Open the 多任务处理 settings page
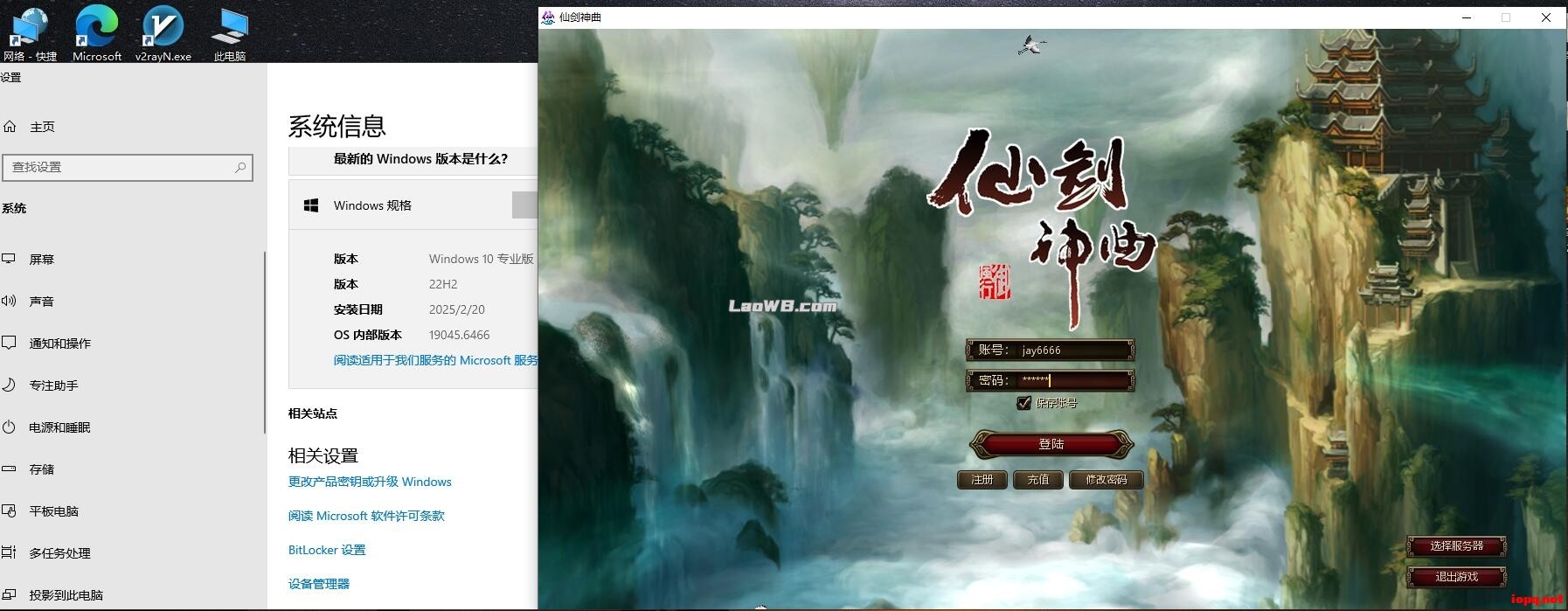Viewport: 1568px width, 611px height. 59,553
